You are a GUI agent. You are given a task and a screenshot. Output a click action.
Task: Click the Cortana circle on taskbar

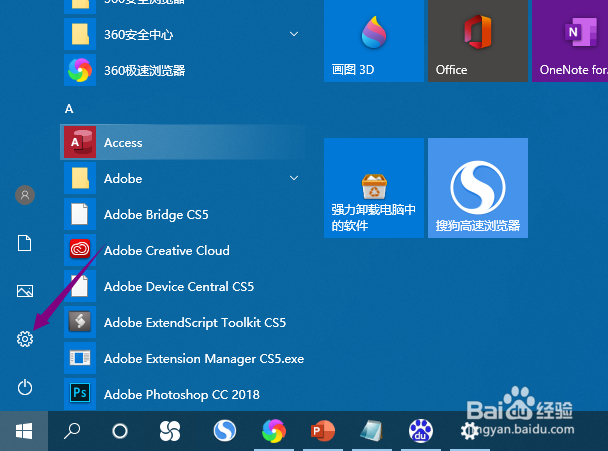coord(120,431)
